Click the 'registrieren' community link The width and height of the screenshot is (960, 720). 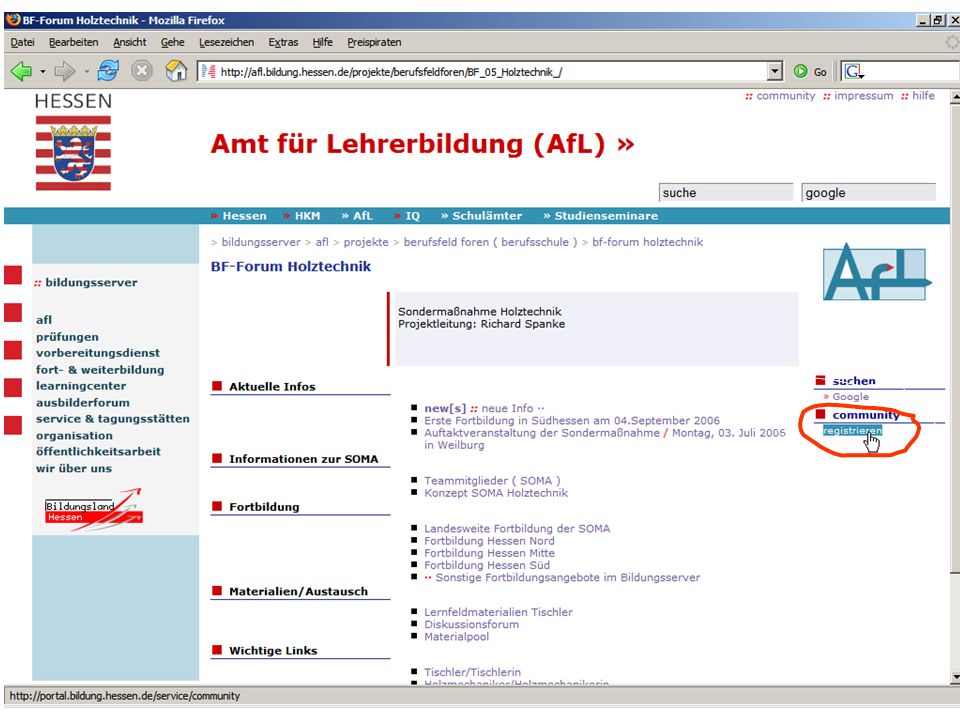click(852, 430)
